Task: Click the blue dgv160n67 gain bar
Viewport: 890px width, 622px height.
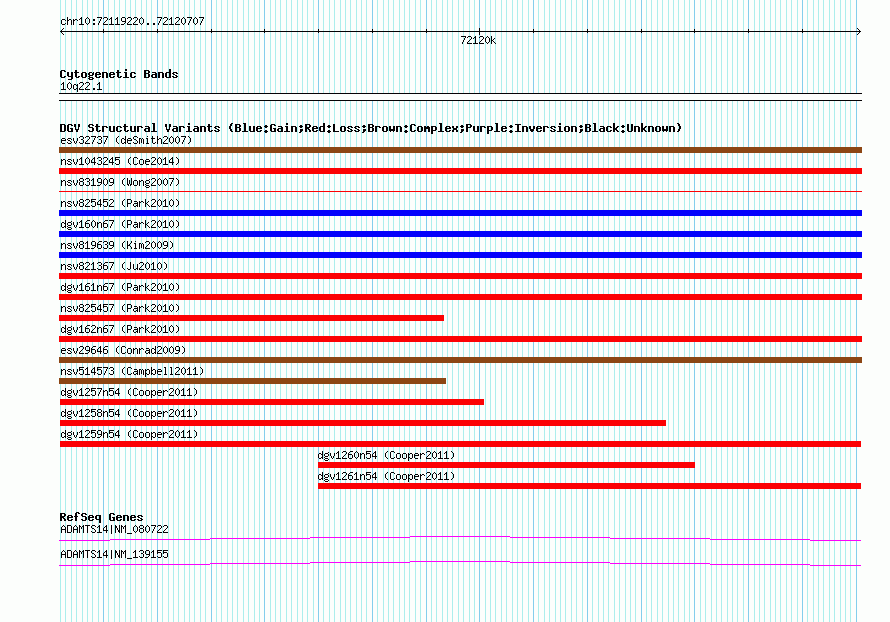Action: tap(460, 234)
